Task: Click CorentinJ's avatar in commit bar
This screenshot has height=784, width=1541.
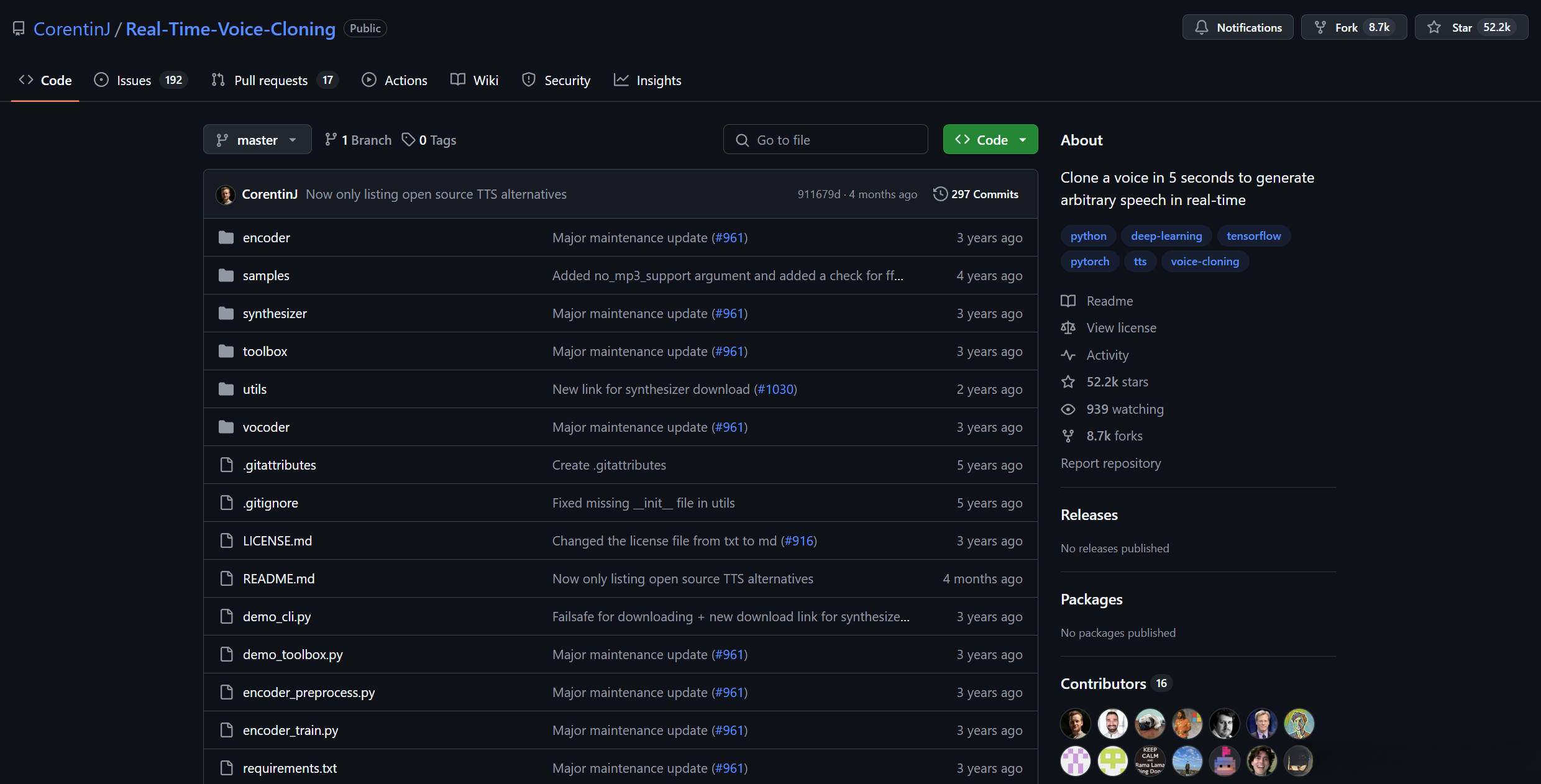Action: point(225,194)
